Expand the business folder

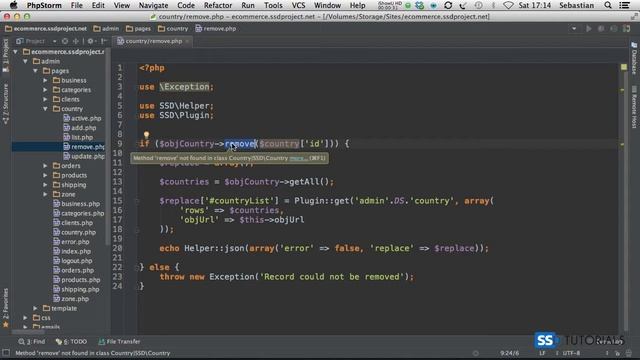click(x=45, y=80)
